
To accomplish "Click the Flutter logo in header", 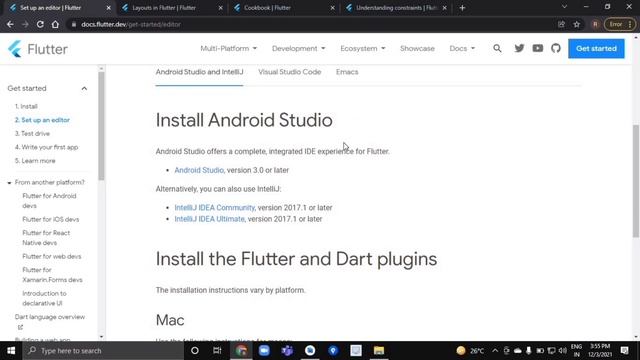I will pos(38,49).
